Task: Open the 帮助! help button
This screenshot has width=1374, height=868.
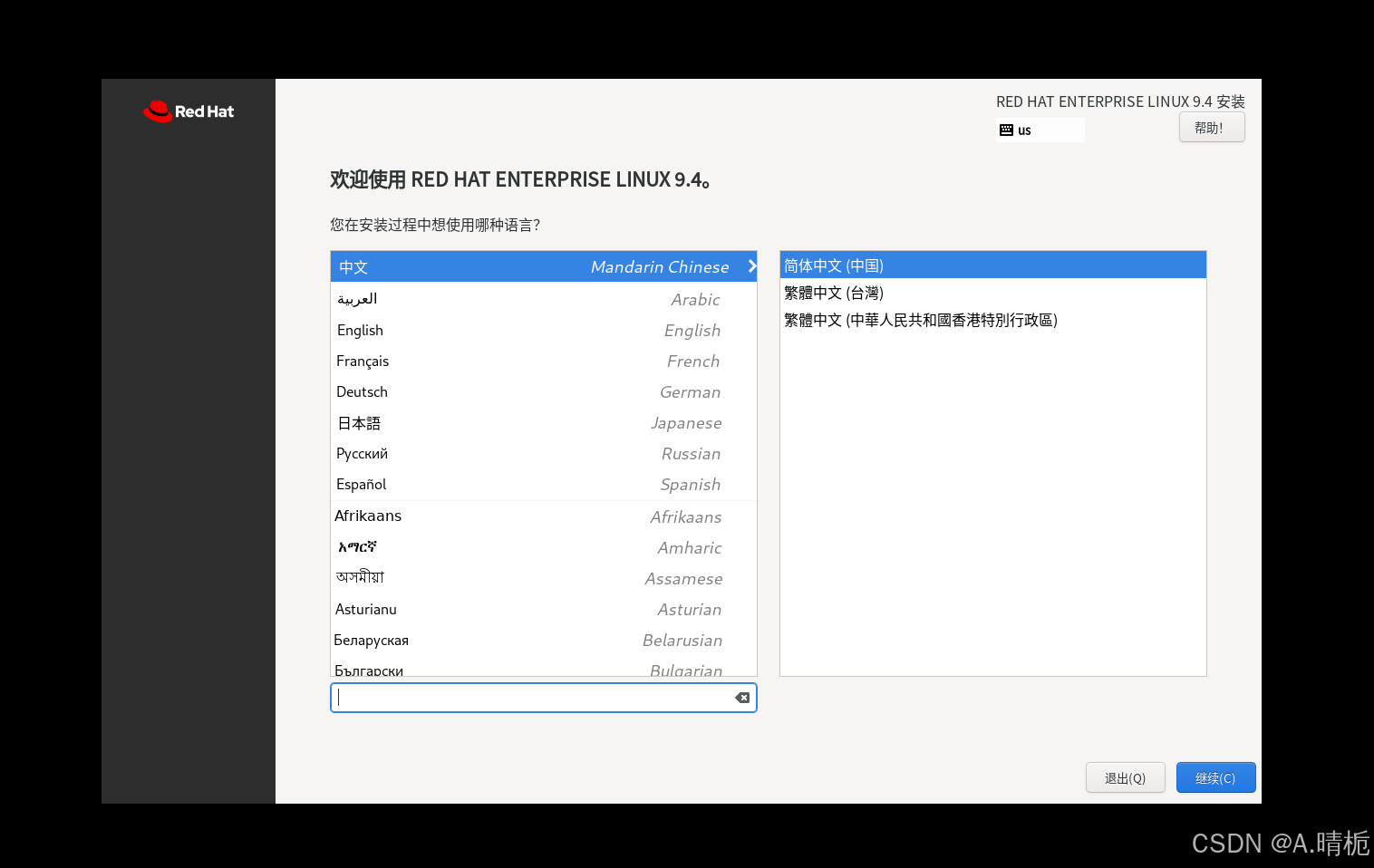Action: click(x=1211, y=127)
